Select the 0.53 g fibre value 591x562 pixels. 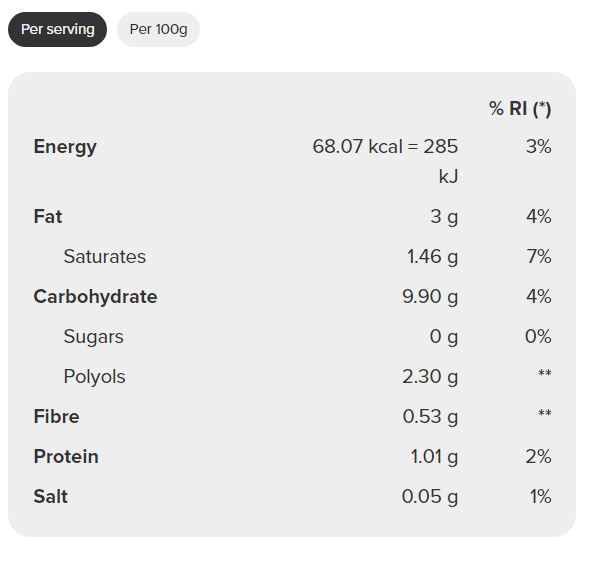point(430,417)
